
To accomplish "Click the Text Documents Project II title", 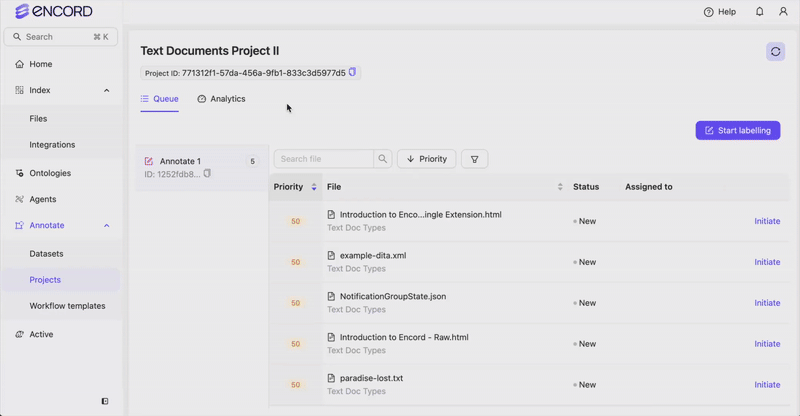I will pos(210,51).
